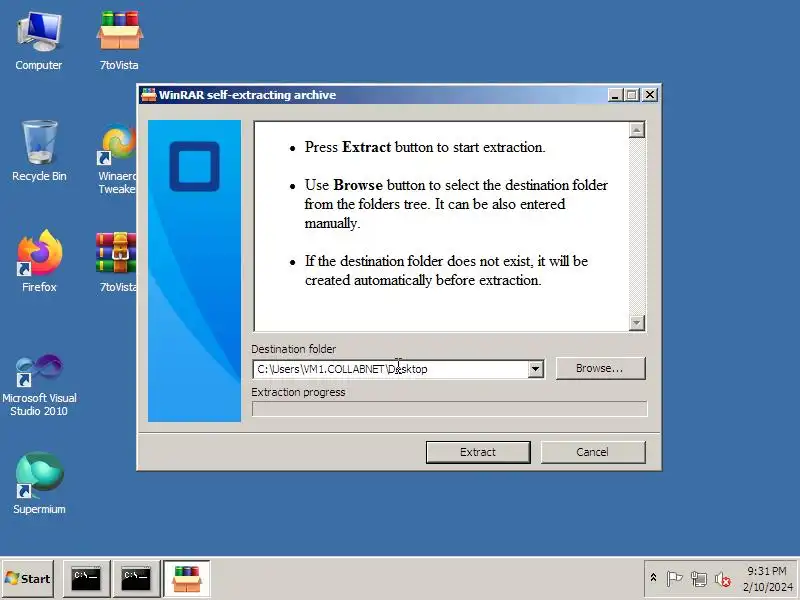Click the scroll down arrow in instructions
Screen dimensions: 800x600
637,322
